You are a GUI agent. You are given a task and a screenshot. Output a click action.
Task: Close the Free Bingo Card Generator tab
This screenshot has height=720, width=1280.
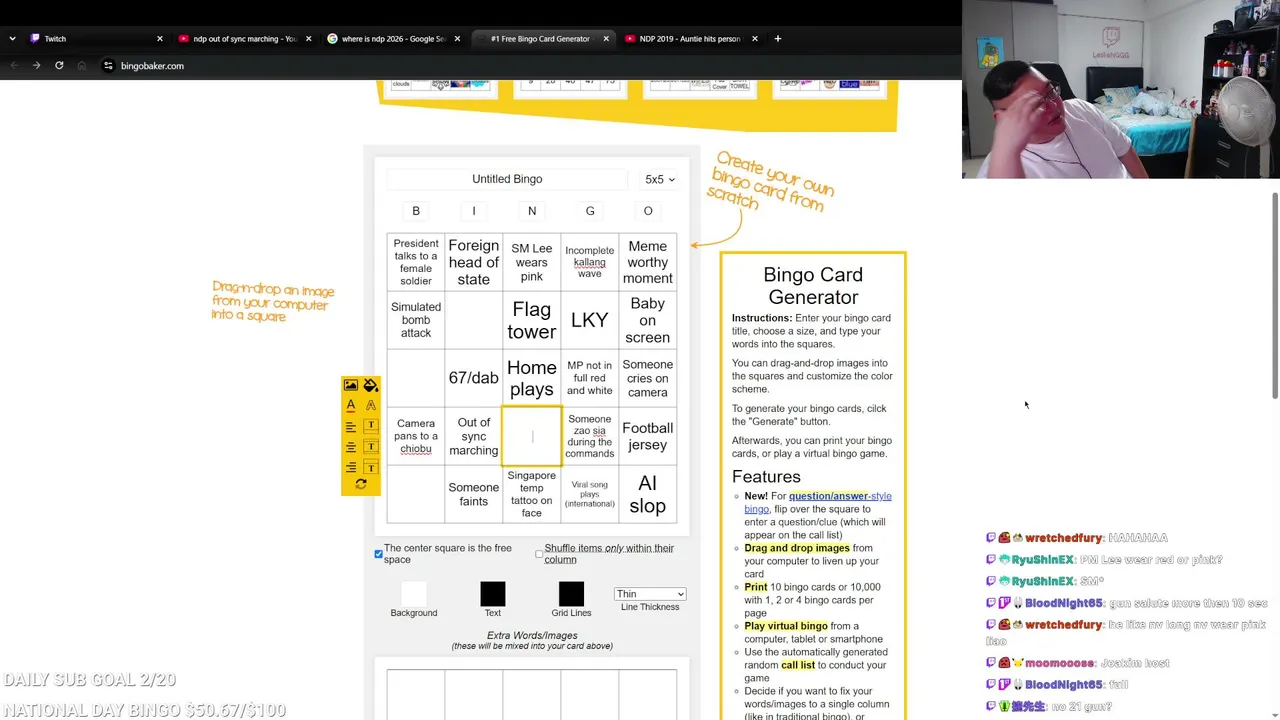(x=606, y=39)
